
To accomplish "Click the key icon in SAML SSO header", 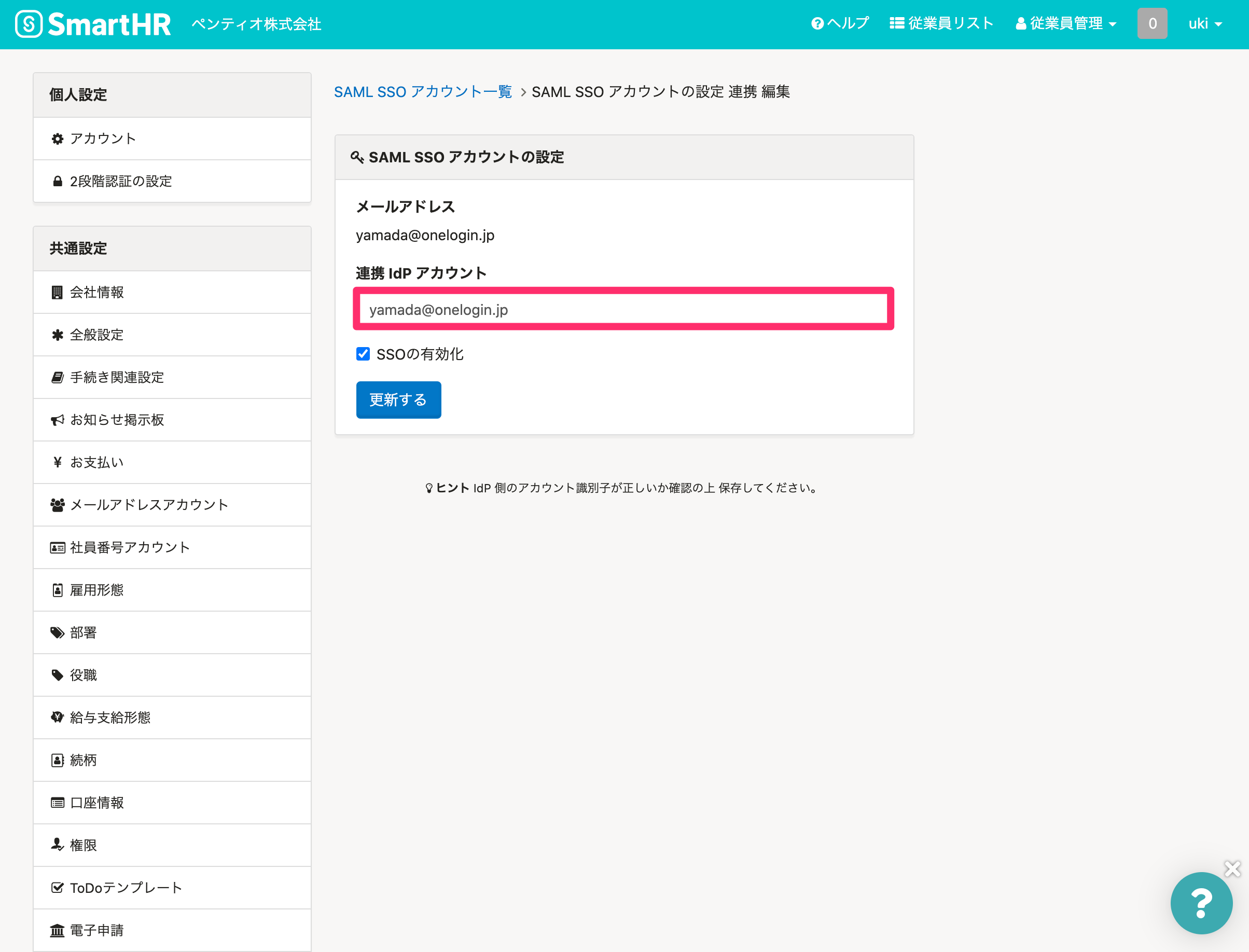I will tap(357, 157).
